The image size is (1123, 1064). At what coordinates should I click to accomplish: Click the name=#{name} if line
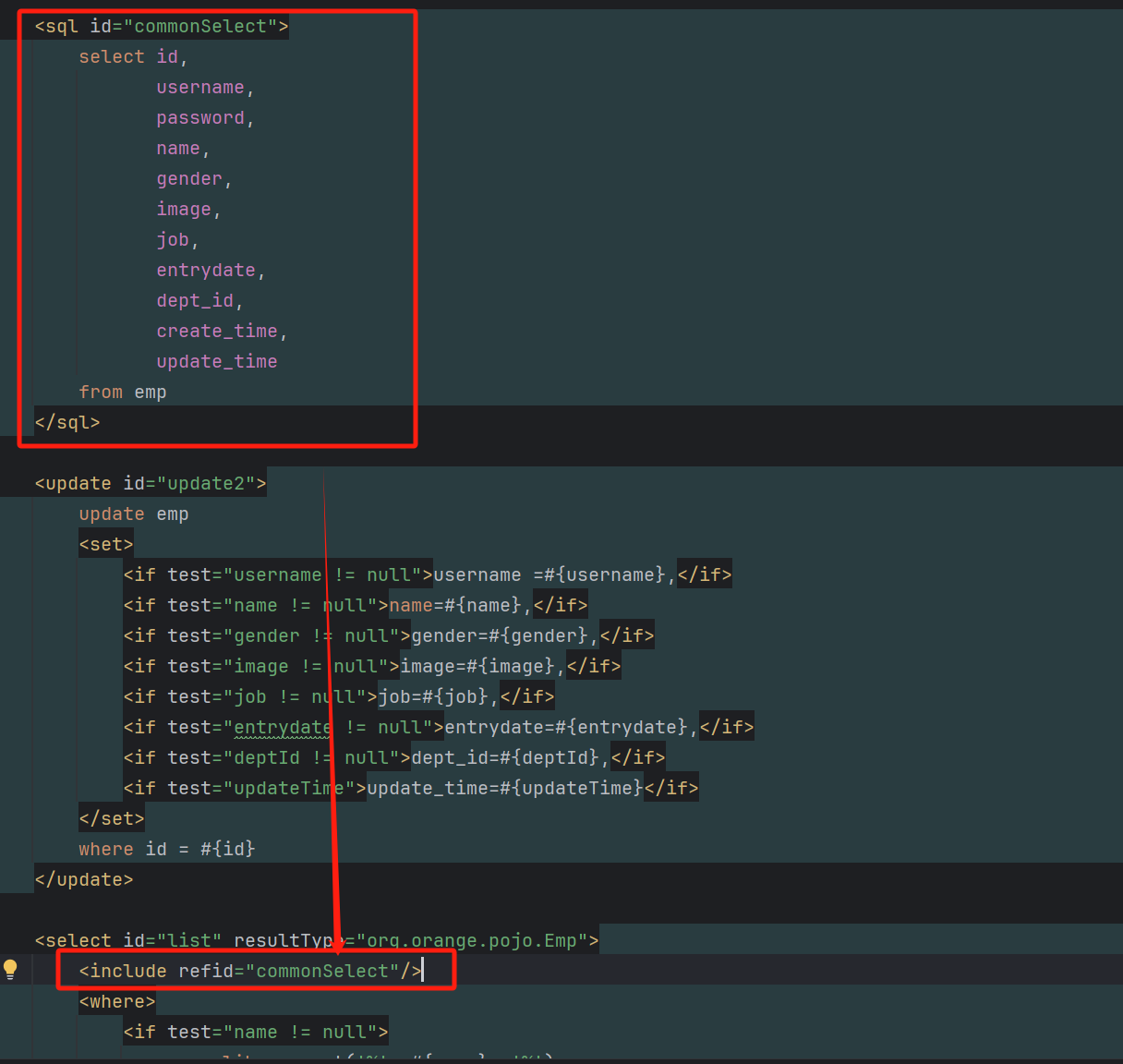[x=356, y=605]
